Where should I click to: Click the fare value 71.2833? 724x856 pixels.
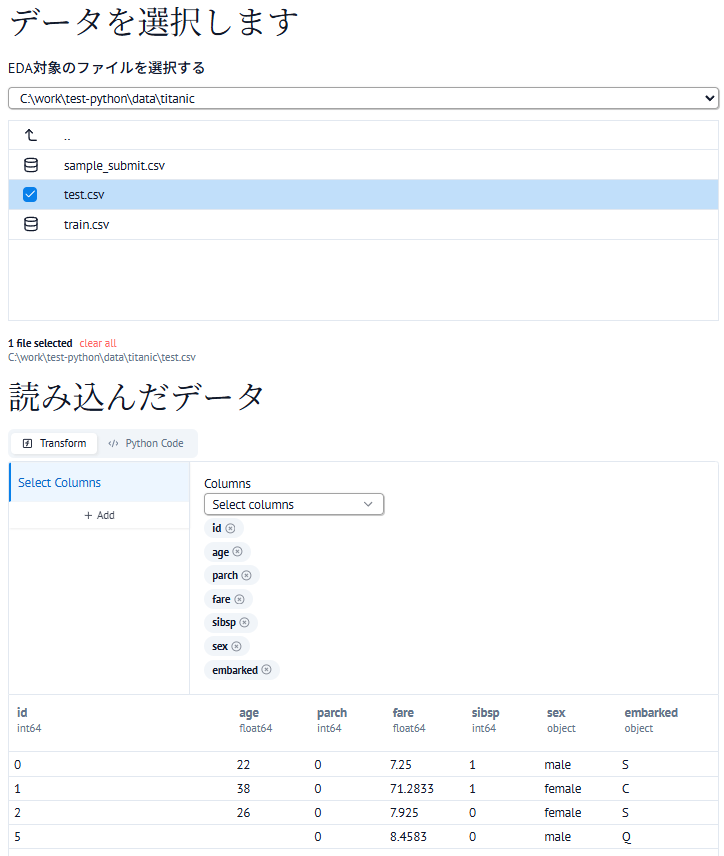tap(412, 789)
